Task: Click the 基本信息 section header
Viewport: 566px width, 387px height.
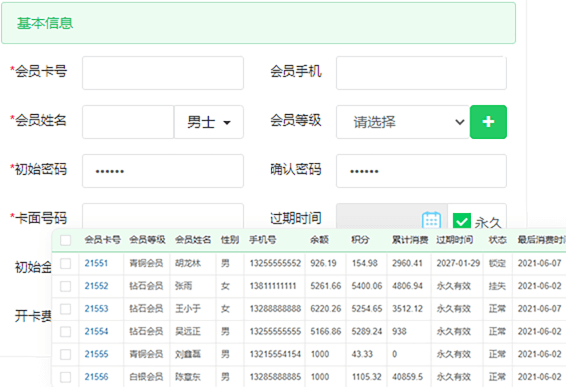Action: point(45,23)
